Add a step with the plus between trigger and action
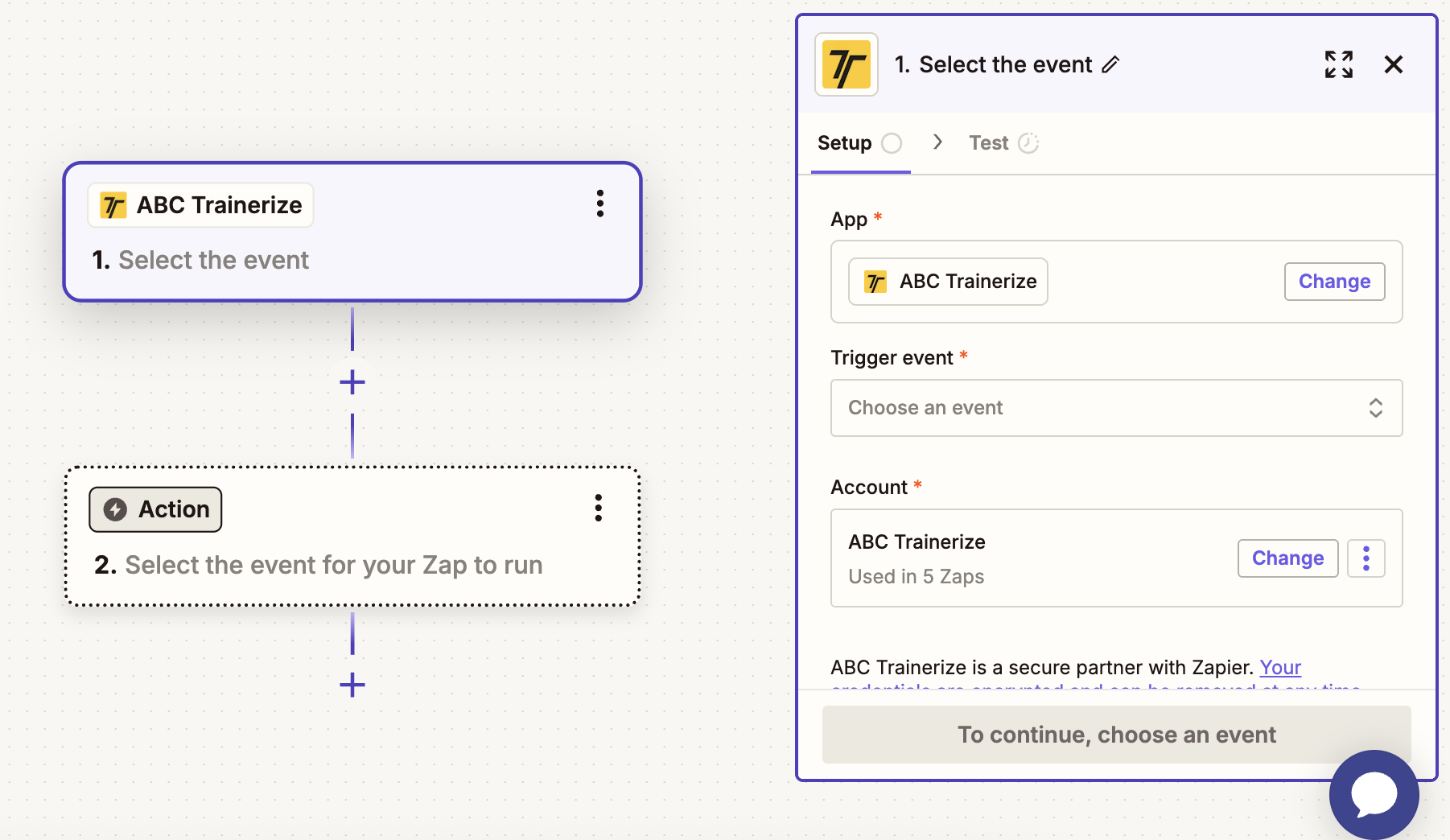Screen dimensions: 1450x840 352,382
